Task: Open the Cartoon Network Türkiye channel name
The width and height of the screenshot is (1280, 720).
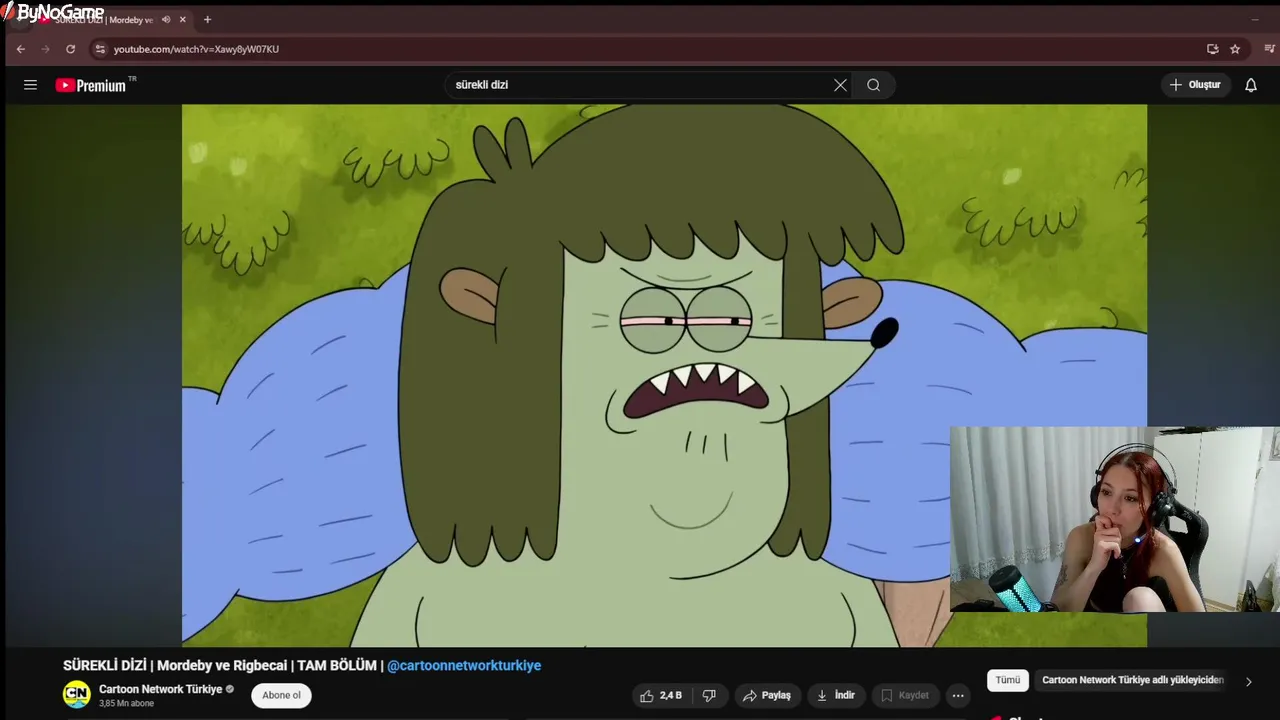Action: [x=160, y=689]
